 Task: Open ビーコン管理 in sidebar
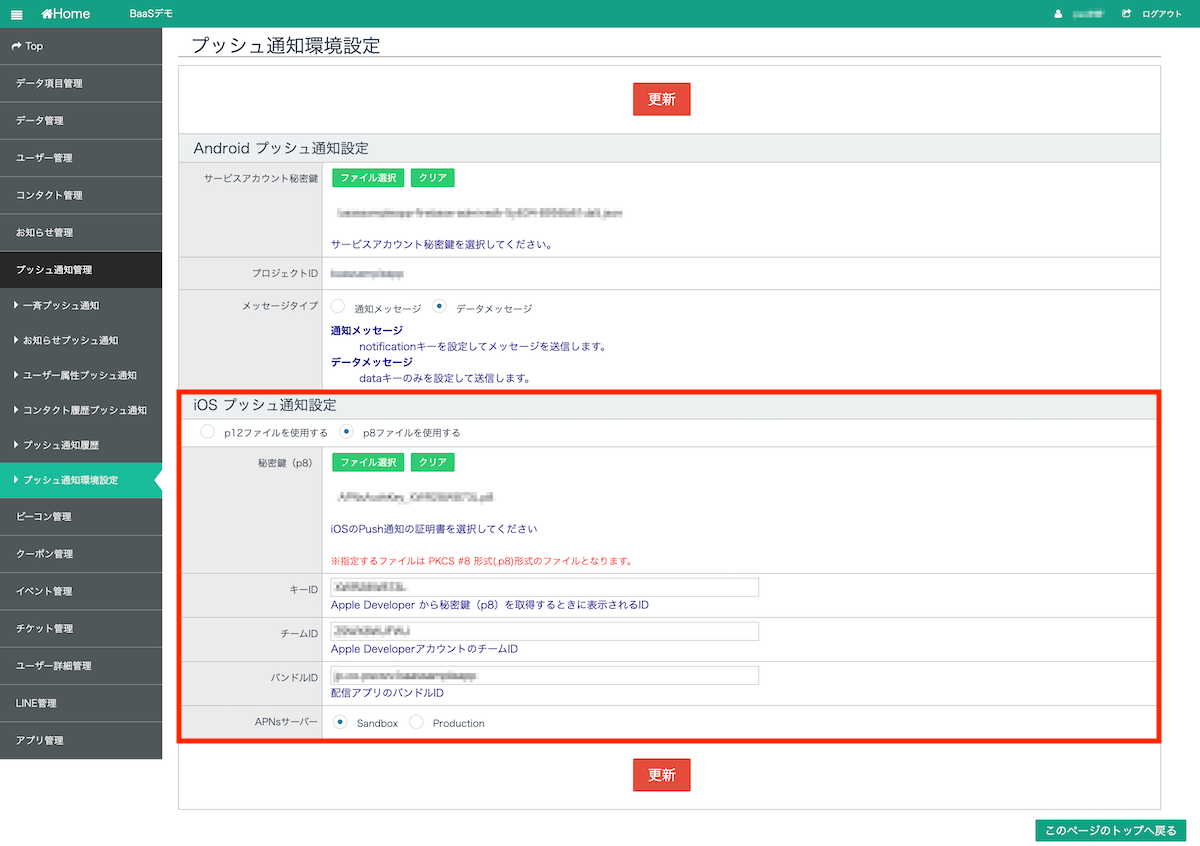point(81,517)
